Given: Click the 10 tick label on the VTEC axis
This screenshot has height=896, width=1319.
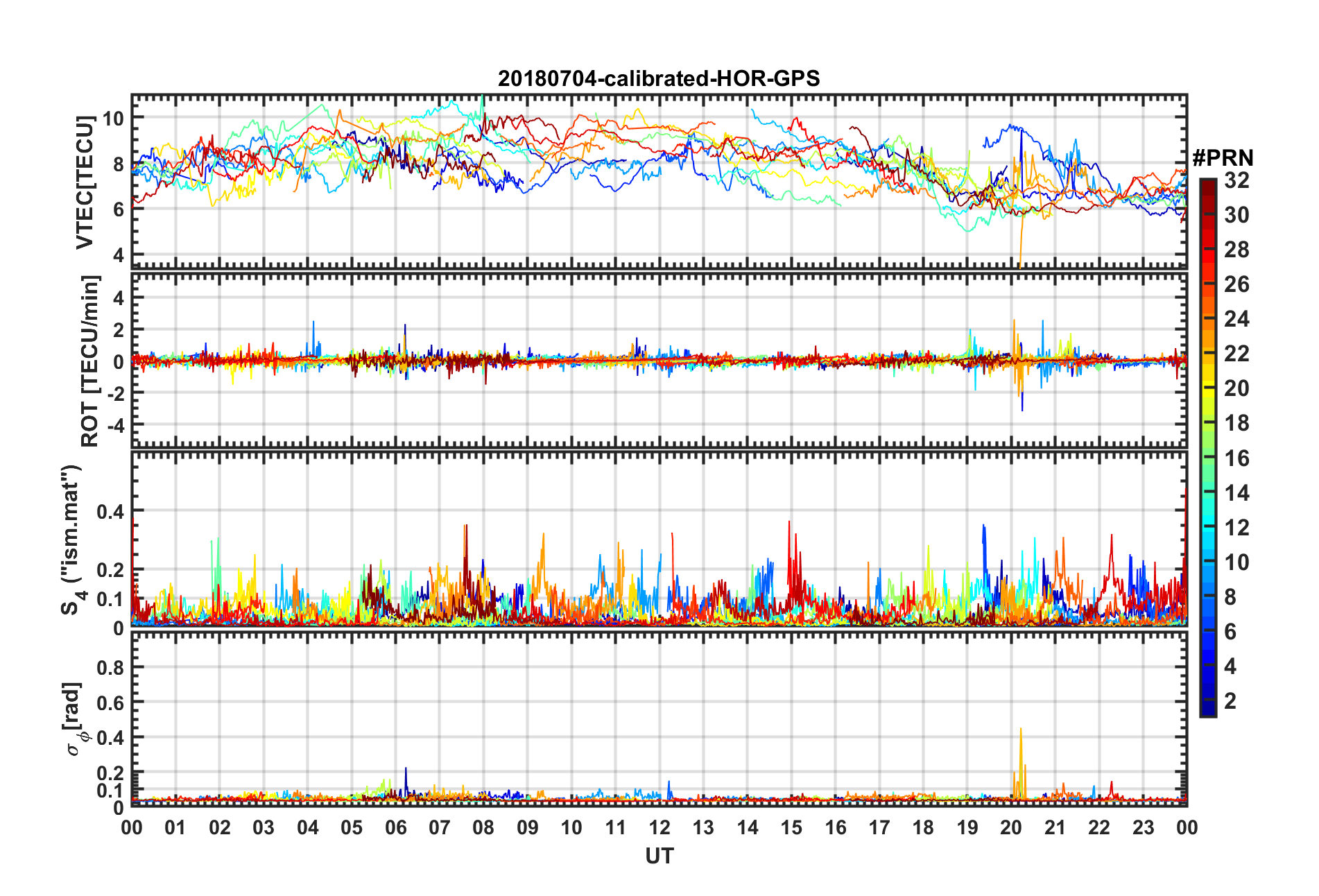Looking at the screenshot, I should [114, 119].
